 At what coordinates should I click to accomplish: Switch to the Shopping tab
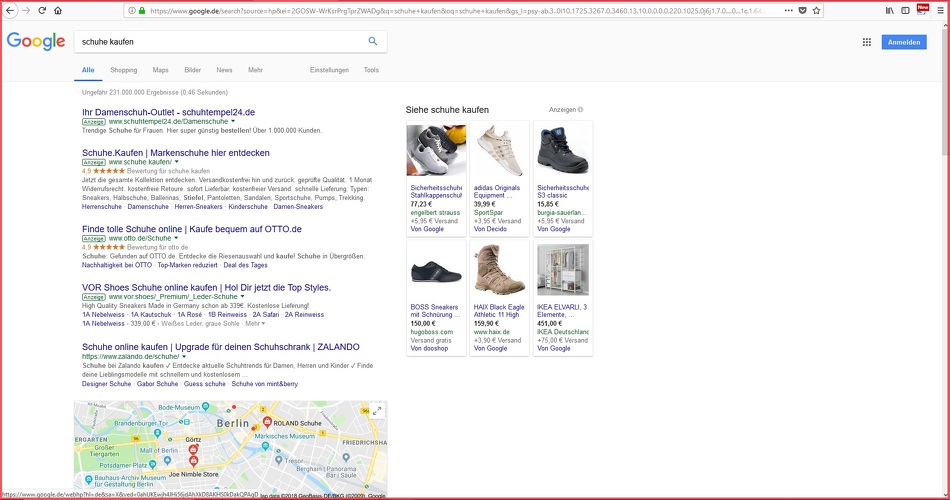tap(124, 70)
